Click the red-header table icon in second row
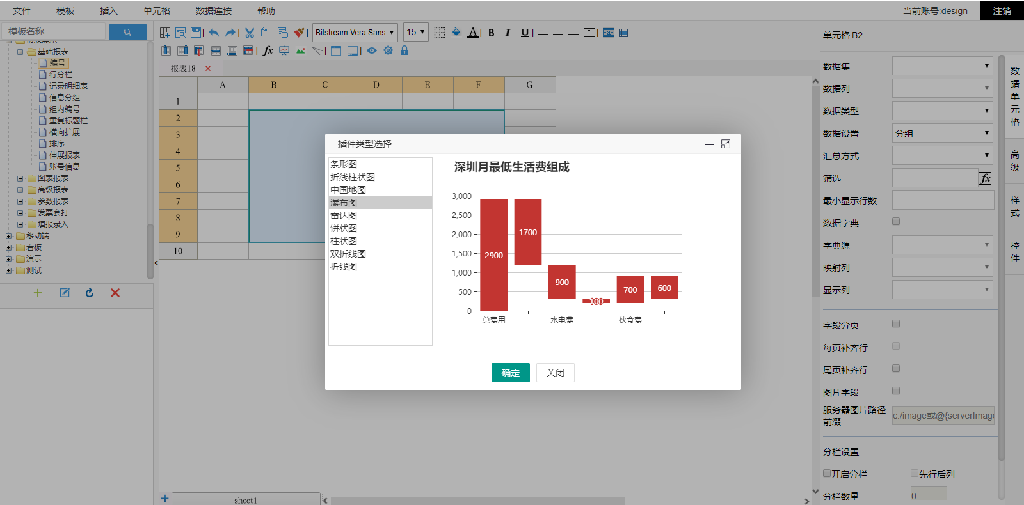The width and height of the screenshot is (1024, 505). [248, 50]
